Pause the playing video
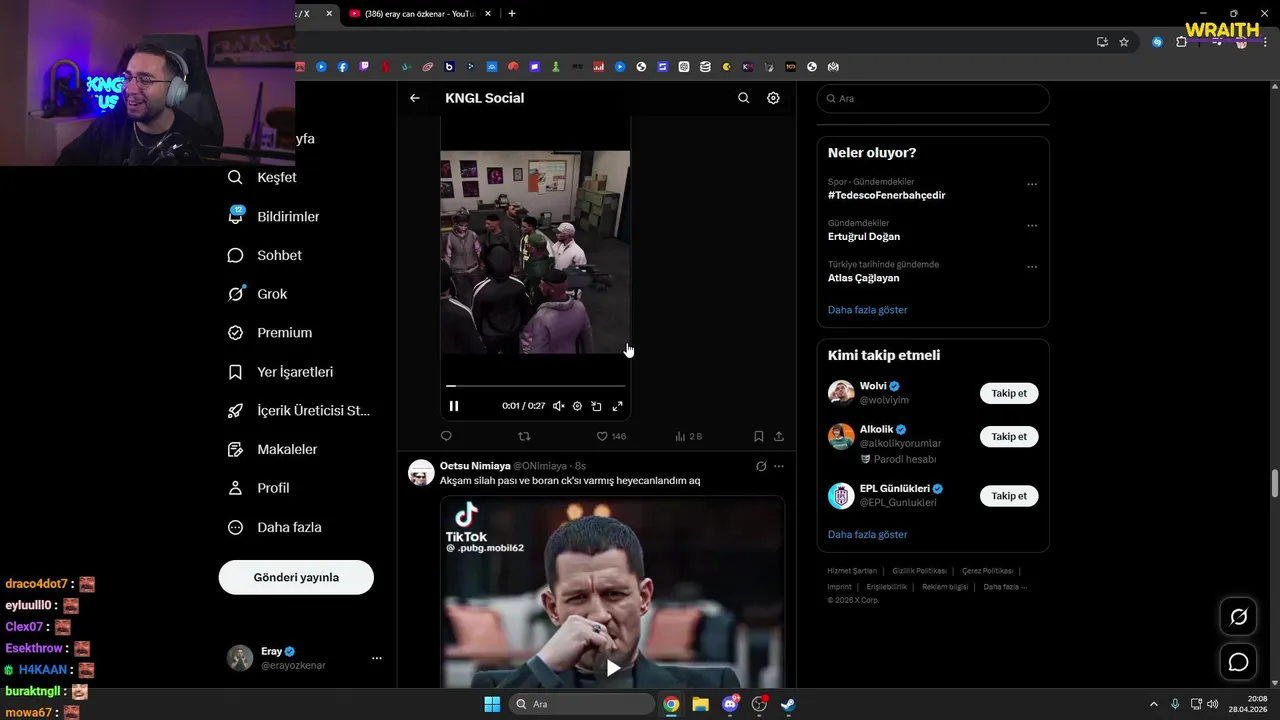Viewport: 1280px width, 720px height. pos(454,406)
